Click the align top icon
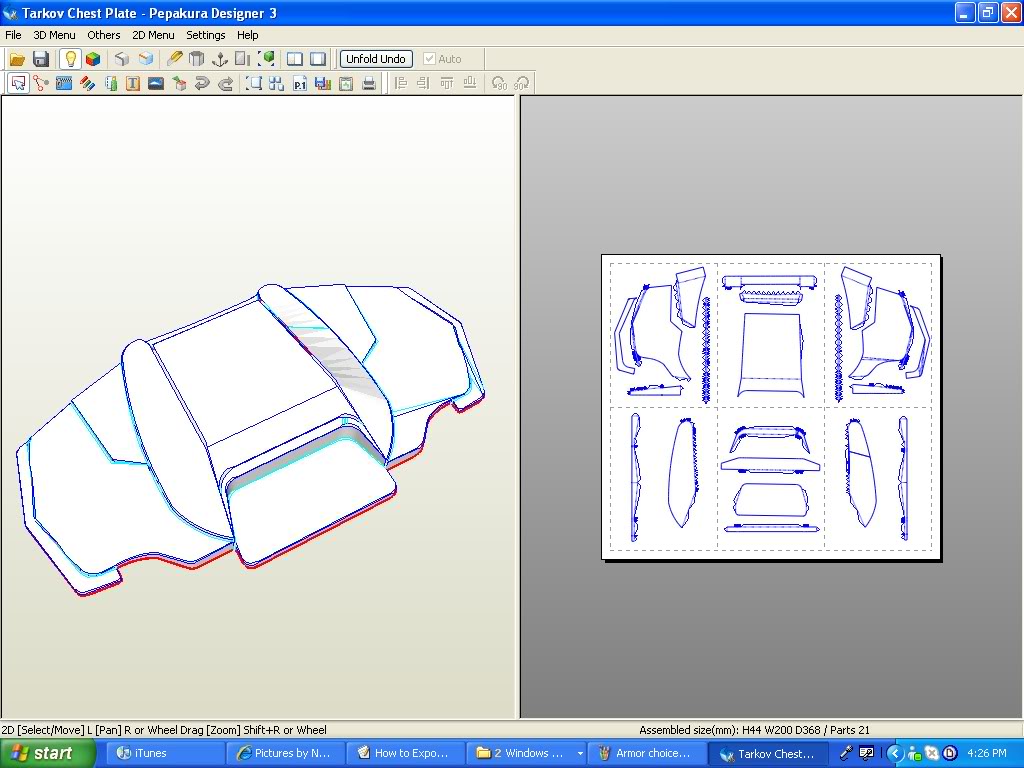Image resolution: width=1024 pixels, height=768 pixels. tap(447, 84)
